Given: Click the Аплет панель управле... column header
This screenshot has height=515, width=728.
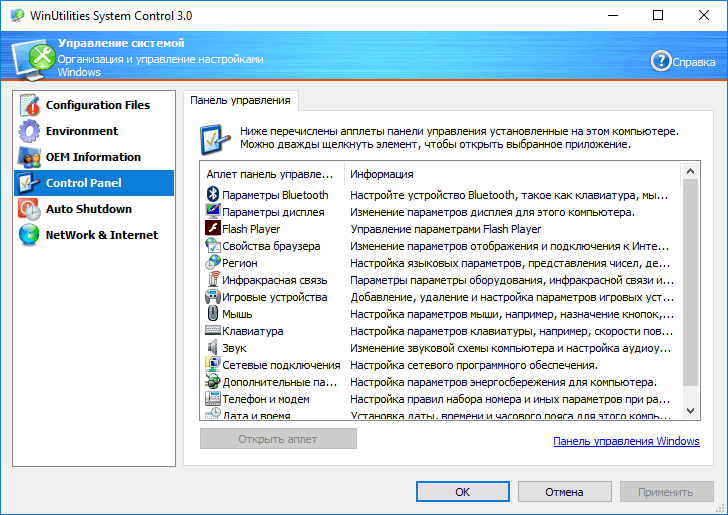Looking at the screenshot, I should tap(273, 174).
